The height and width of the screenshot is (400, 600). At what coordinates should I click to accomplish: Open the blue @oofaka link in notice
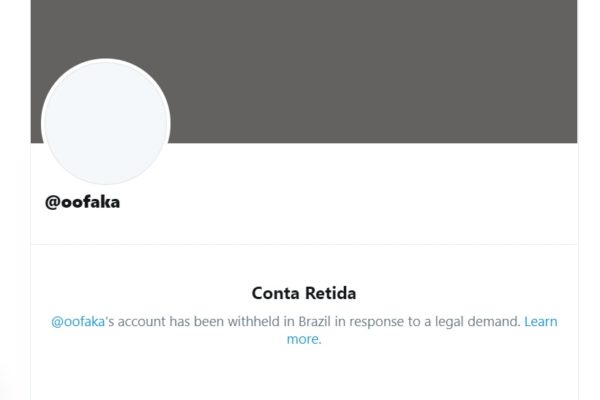[78, 322]
